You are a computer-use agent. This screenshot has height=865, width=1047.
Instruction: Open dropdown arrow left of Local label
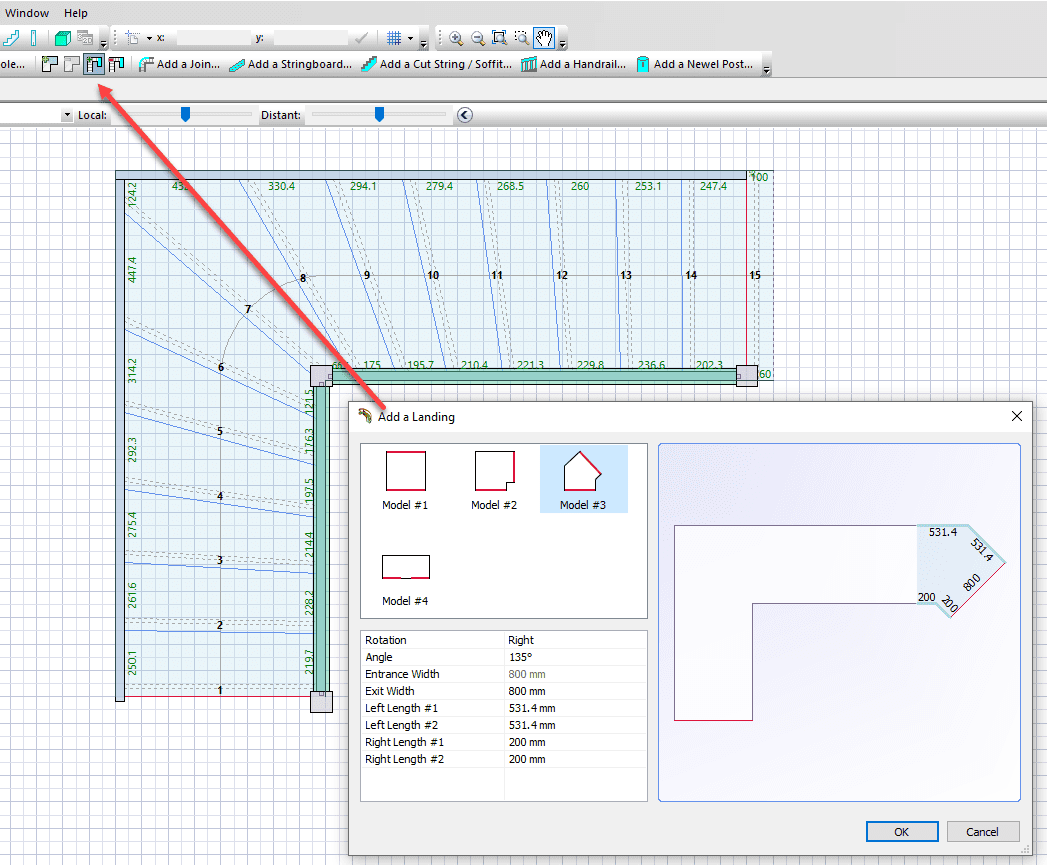pyautogui.click(x=67, y=115)
